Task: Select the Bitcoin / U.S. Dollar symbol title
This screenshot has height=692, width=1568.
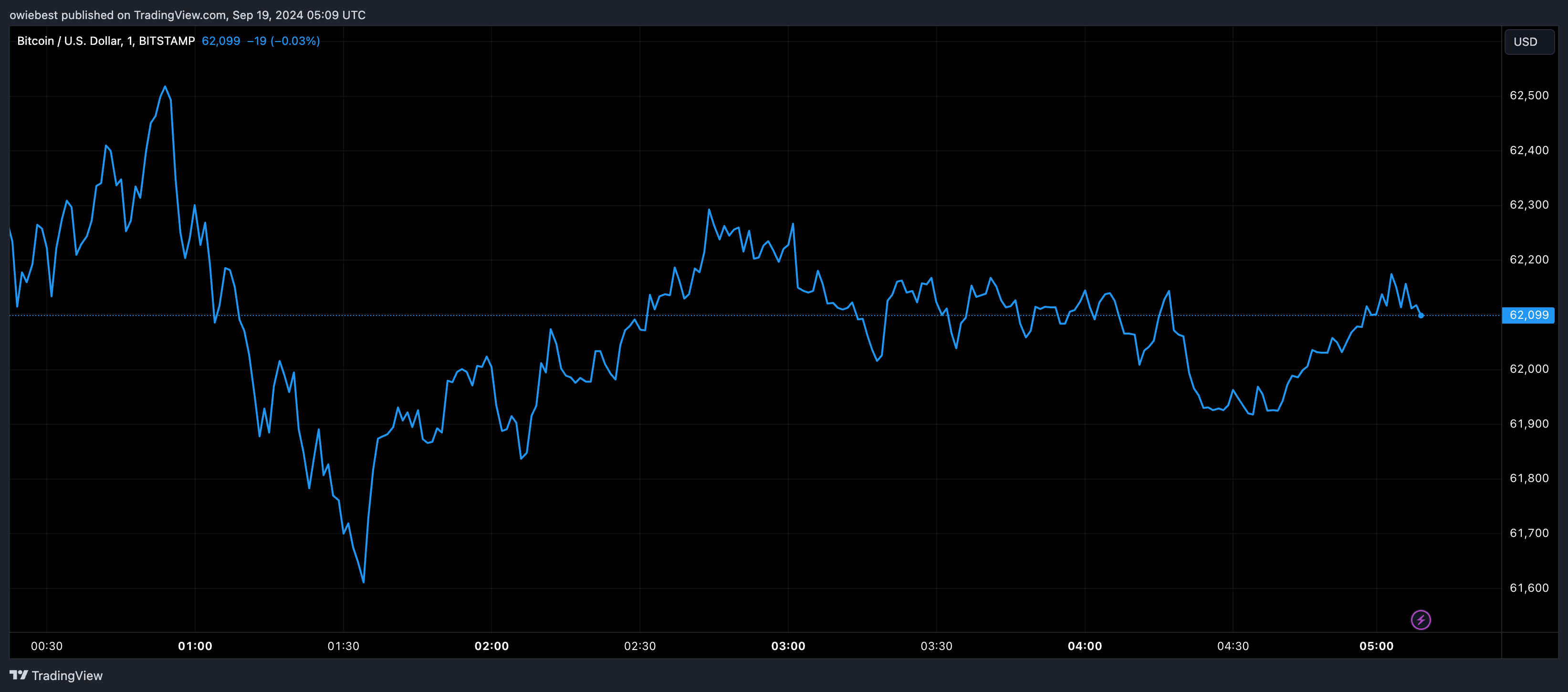Action: 106,41
